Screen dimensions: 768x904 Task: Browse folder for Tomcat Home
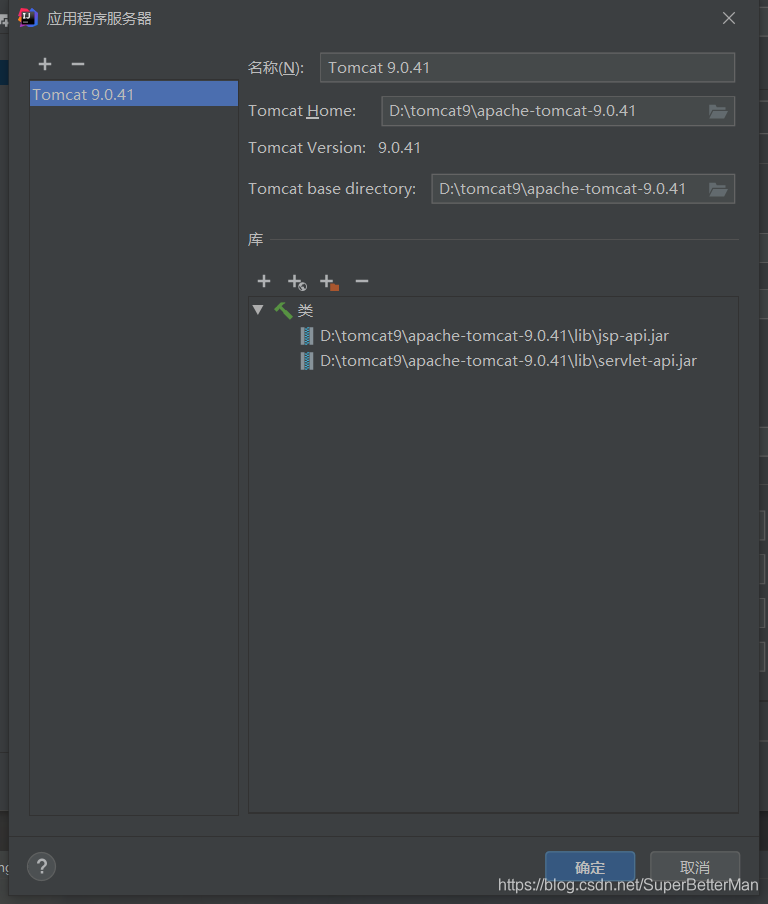(718, 111)
